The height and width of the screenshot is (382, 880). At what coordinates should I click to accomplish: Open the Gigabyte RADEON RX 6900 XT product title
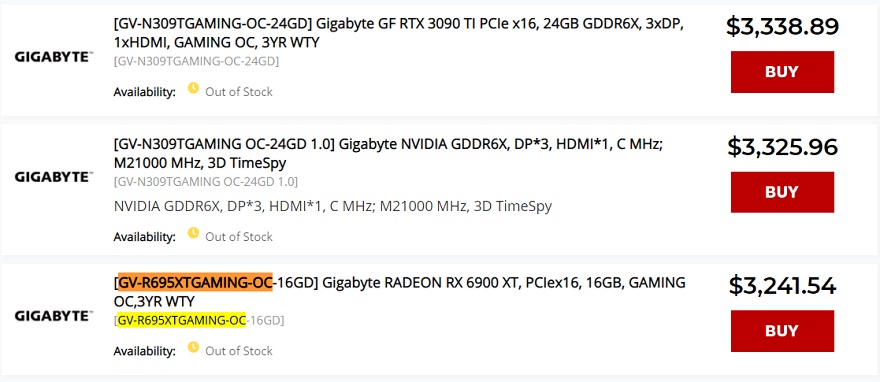point(399,292)
